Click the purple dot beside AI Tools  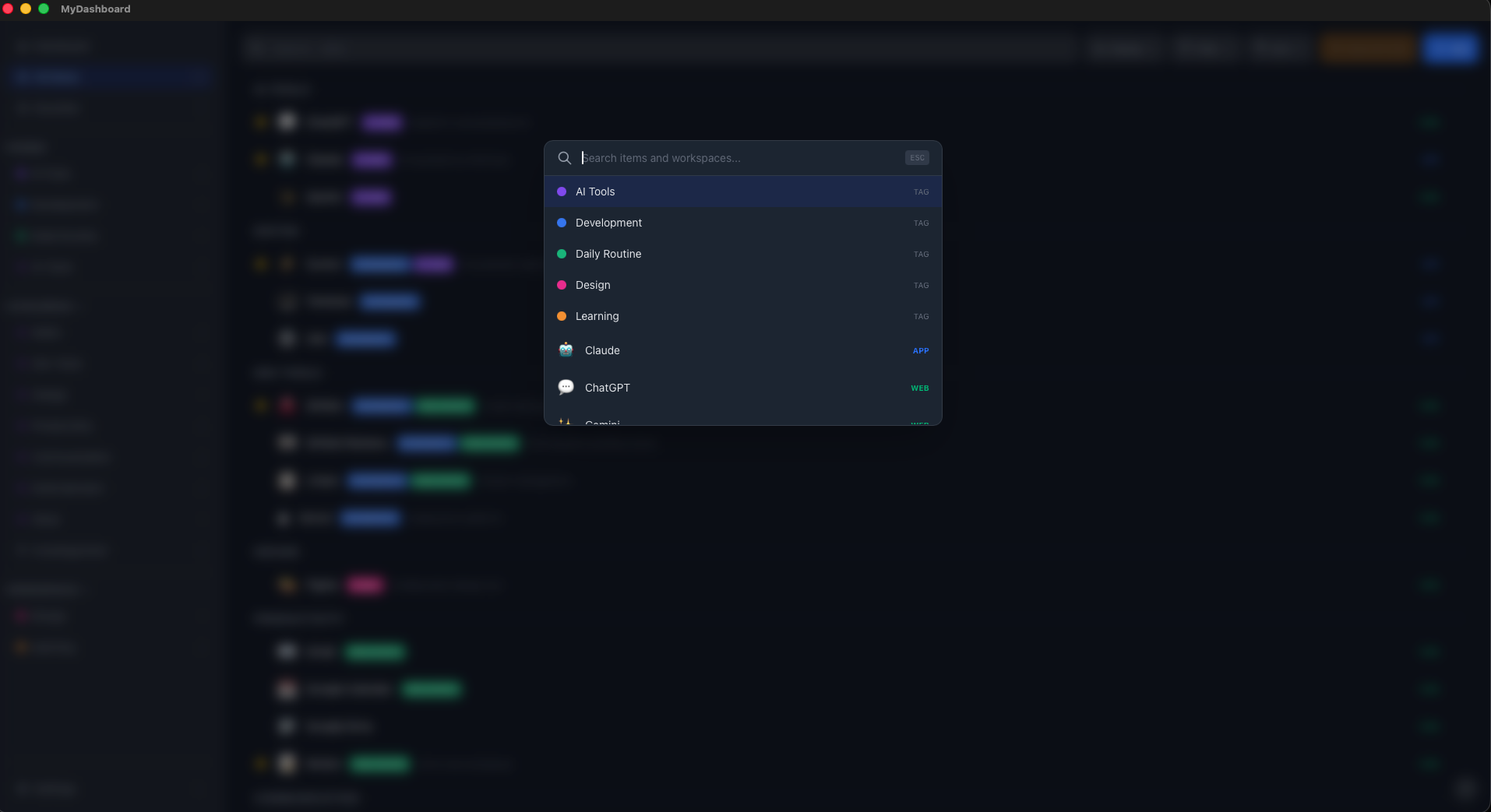click(x=562, y=192)
